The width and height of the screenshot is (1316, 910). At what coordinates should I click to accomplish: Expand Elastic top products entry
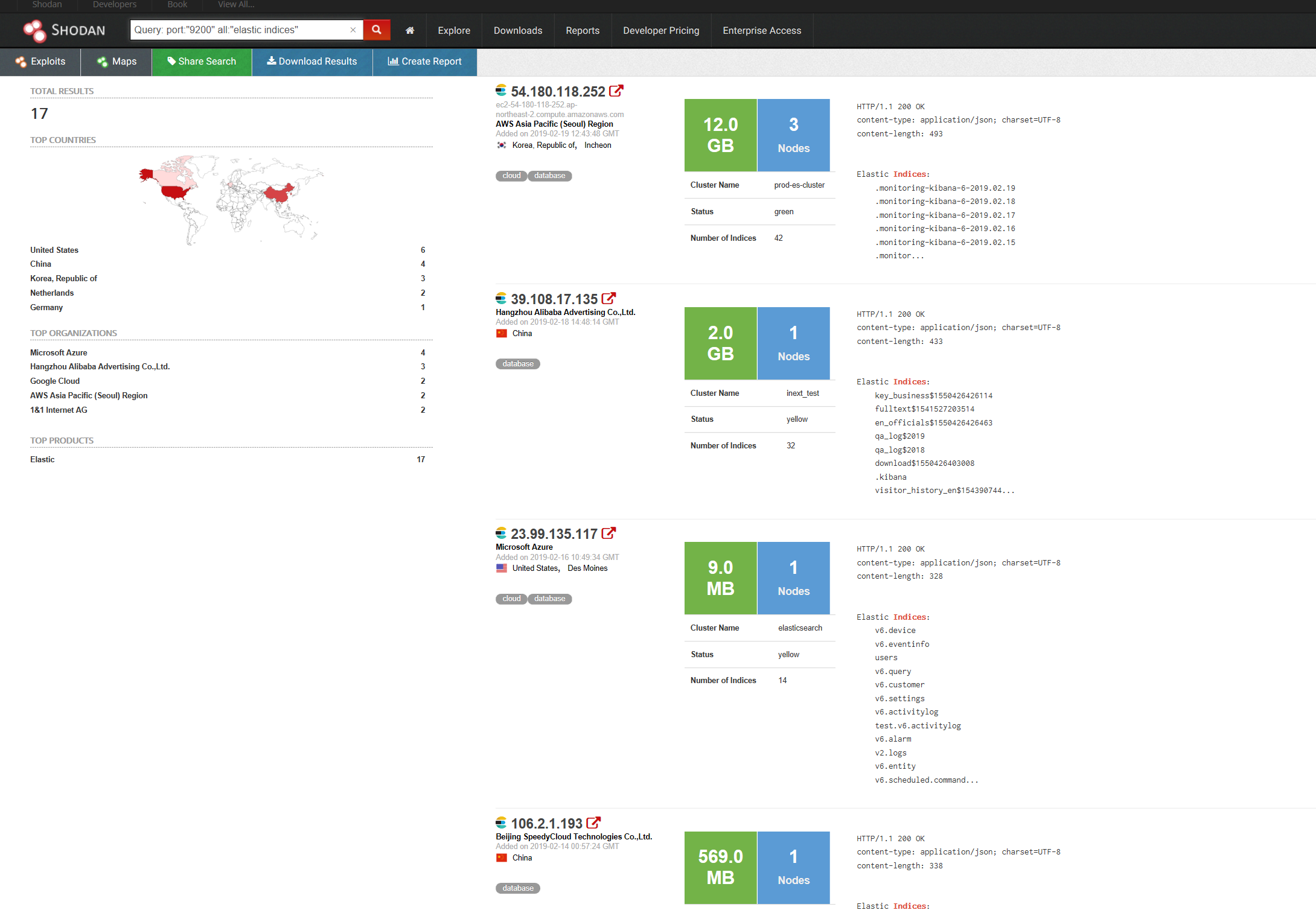click(42, 459)
